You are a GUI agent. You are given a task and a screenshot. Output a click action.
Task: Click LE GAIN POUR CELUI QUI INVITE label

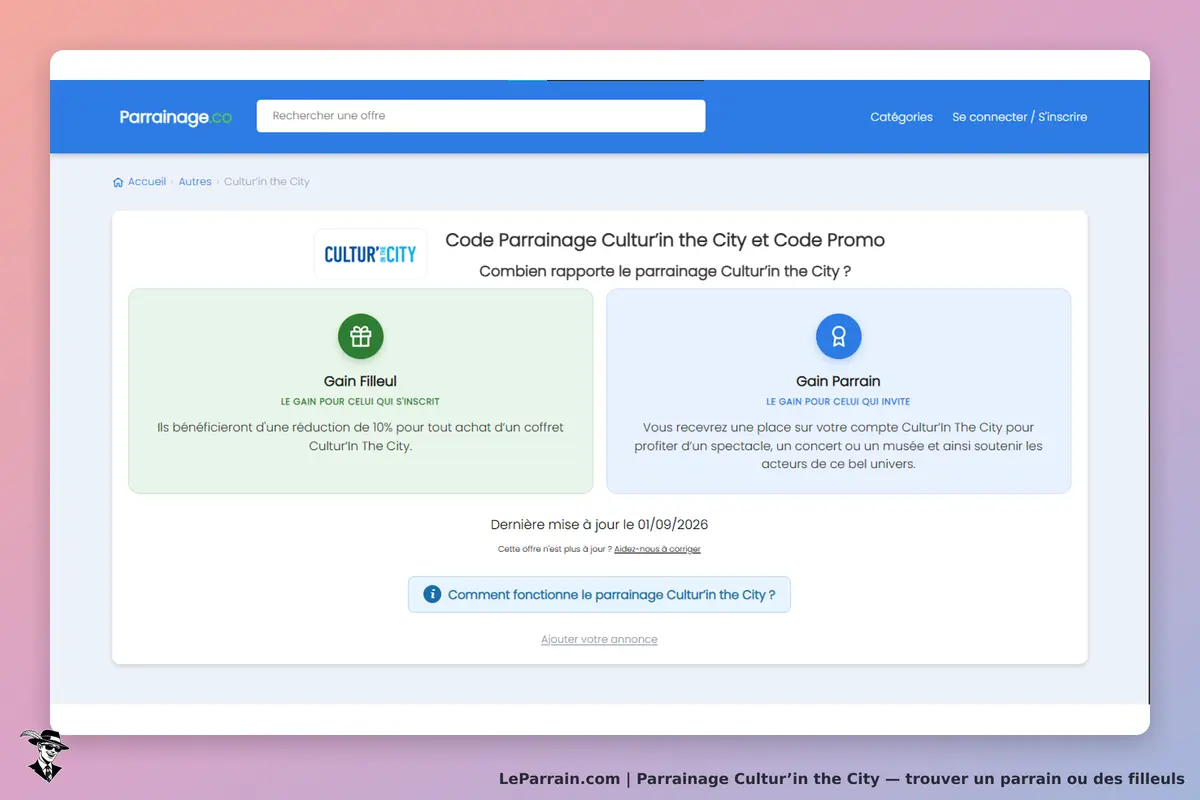(838, 401)
